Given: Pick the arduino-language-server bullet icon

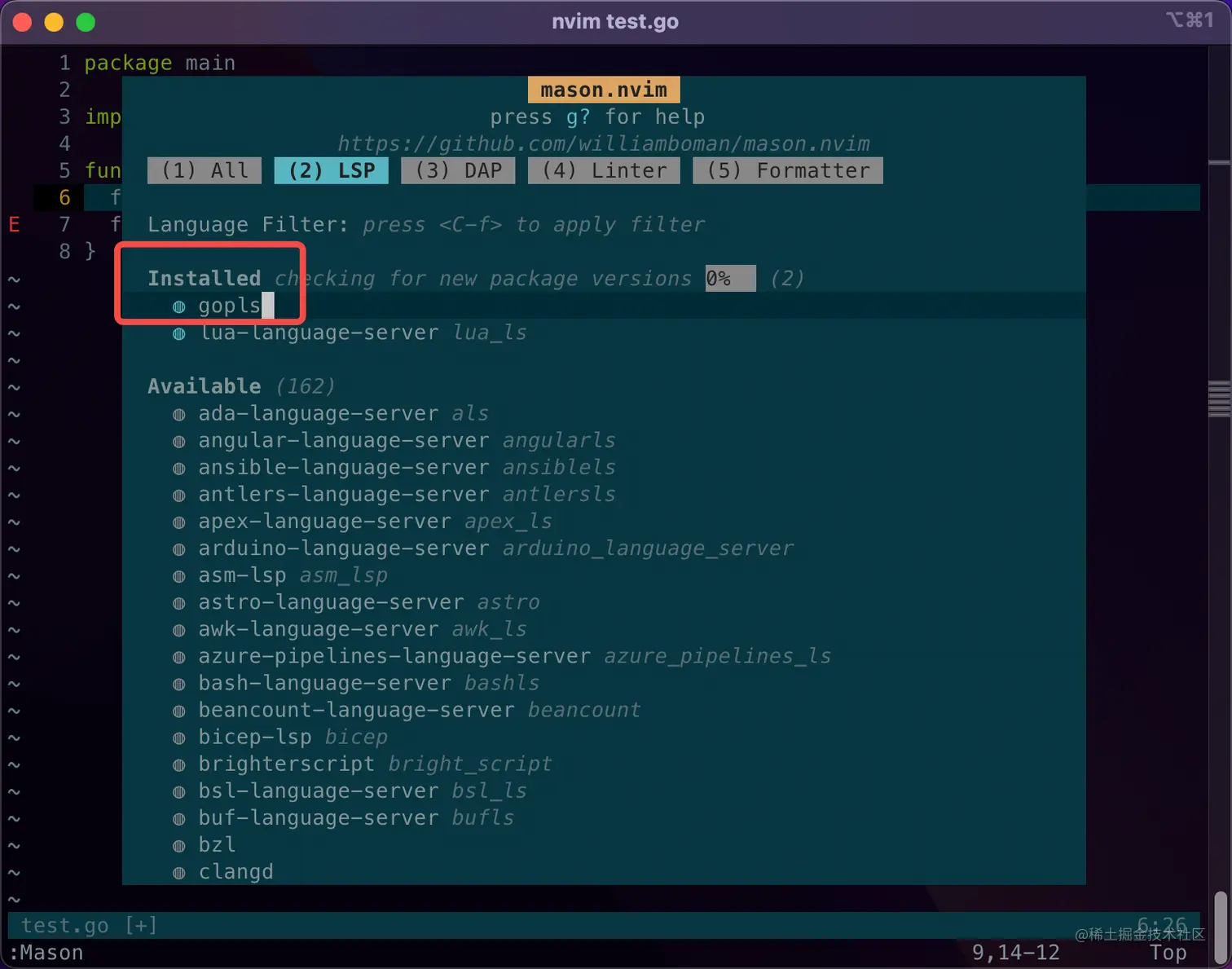Looking at the screenshot, I should point(179,548).
